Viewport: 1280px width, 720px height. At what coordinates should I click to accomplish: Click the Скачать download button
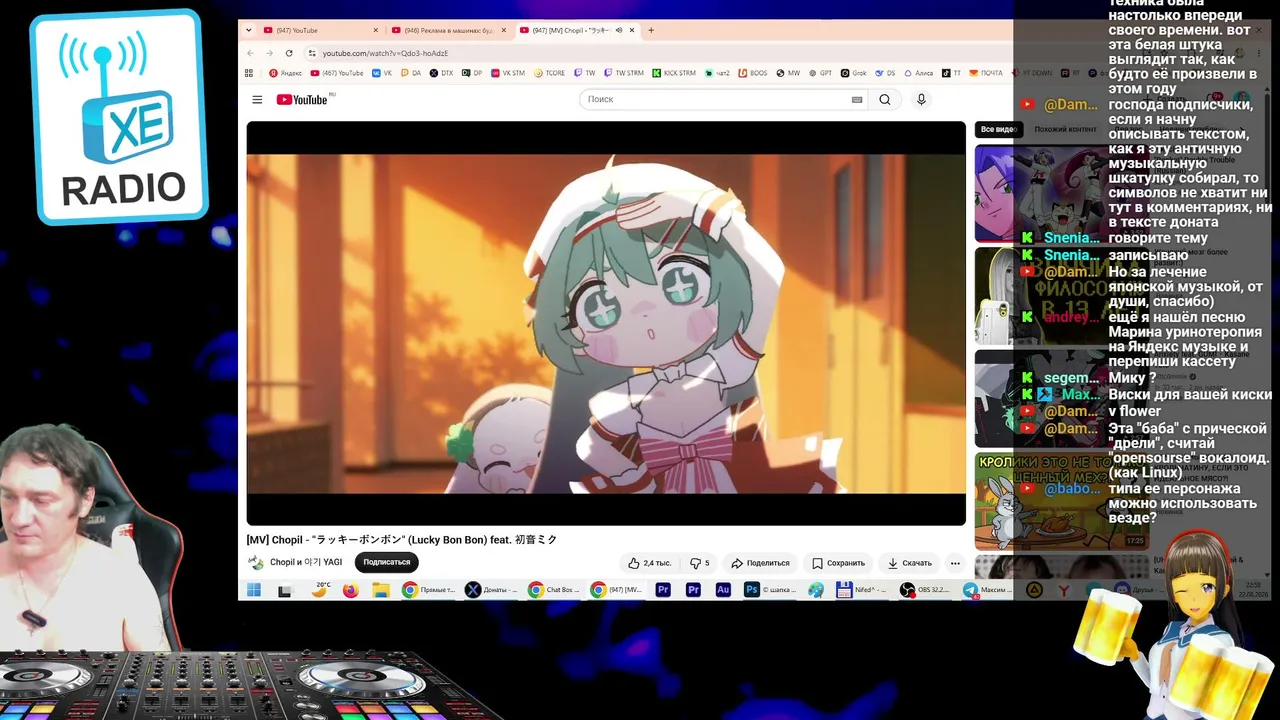point(909,563)
